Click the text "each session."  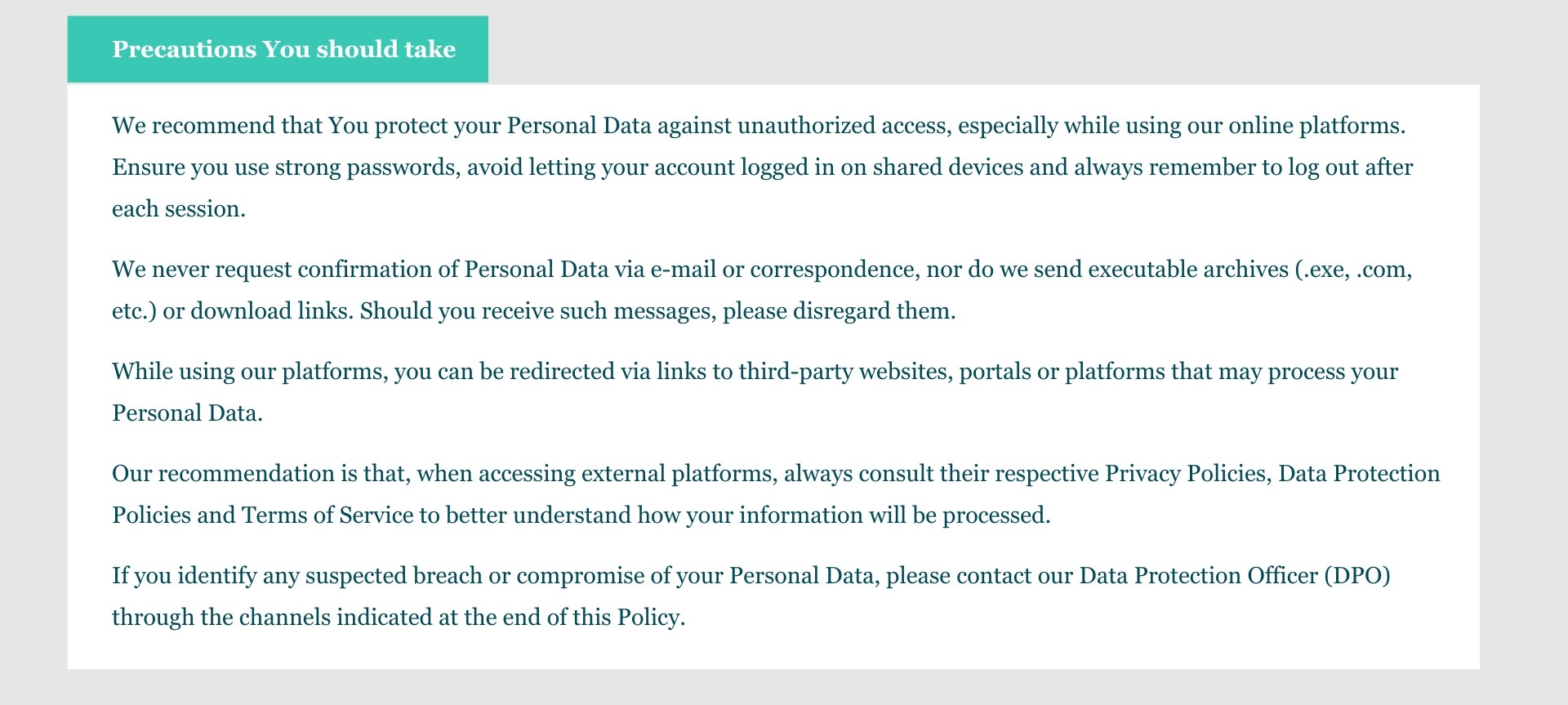(x=178, y=209)
